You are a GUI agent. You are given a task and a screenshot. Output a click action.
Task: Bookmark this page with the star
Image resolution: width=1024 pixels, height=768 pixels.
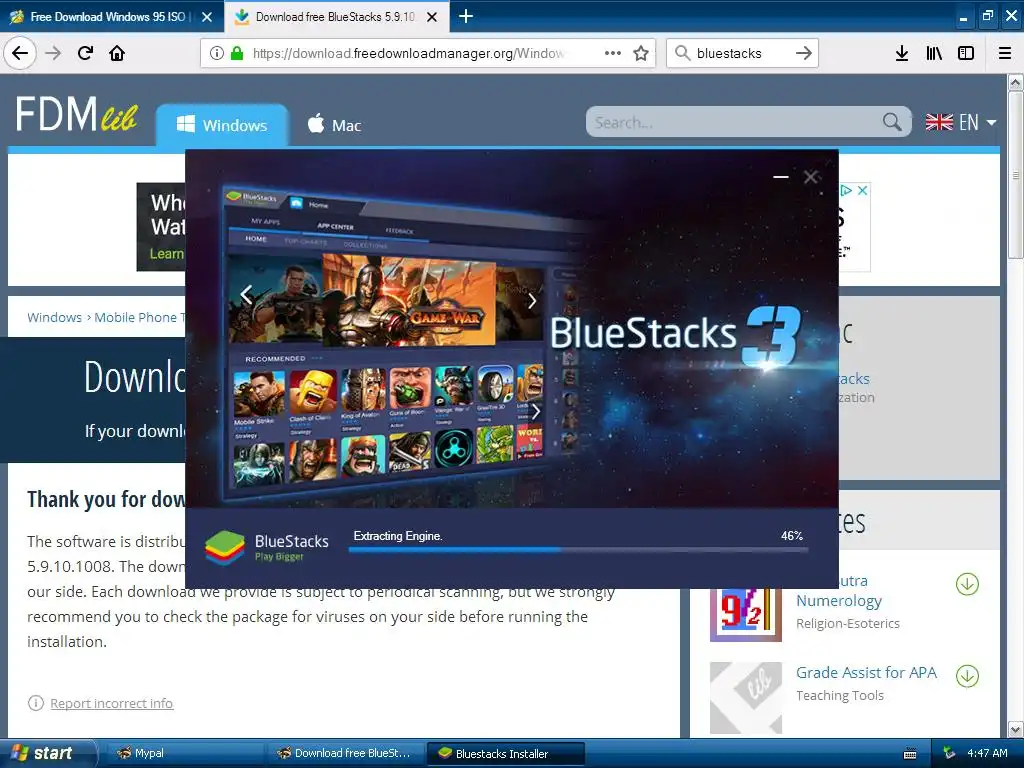click(641, 53)
